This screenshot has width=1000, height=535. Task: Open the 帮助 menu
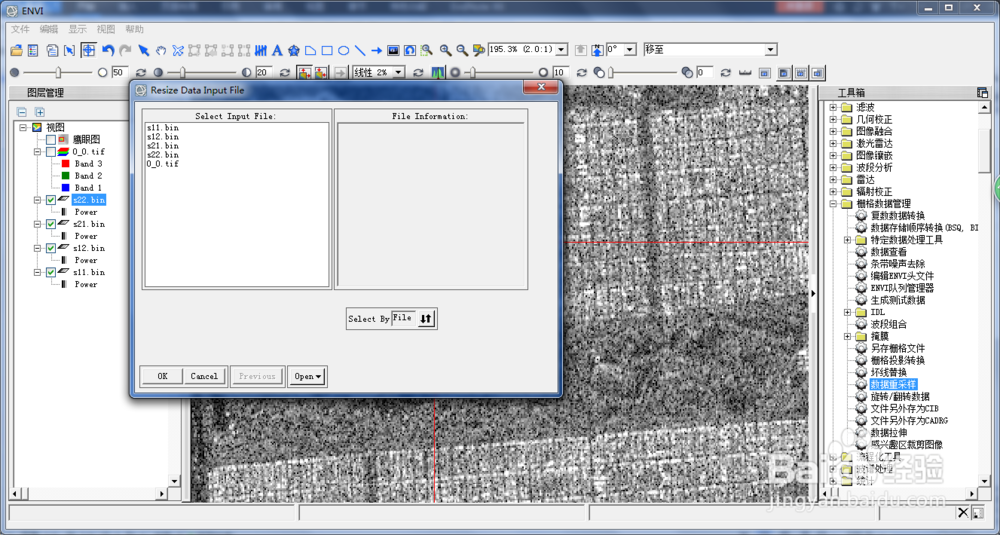[135, 29]
